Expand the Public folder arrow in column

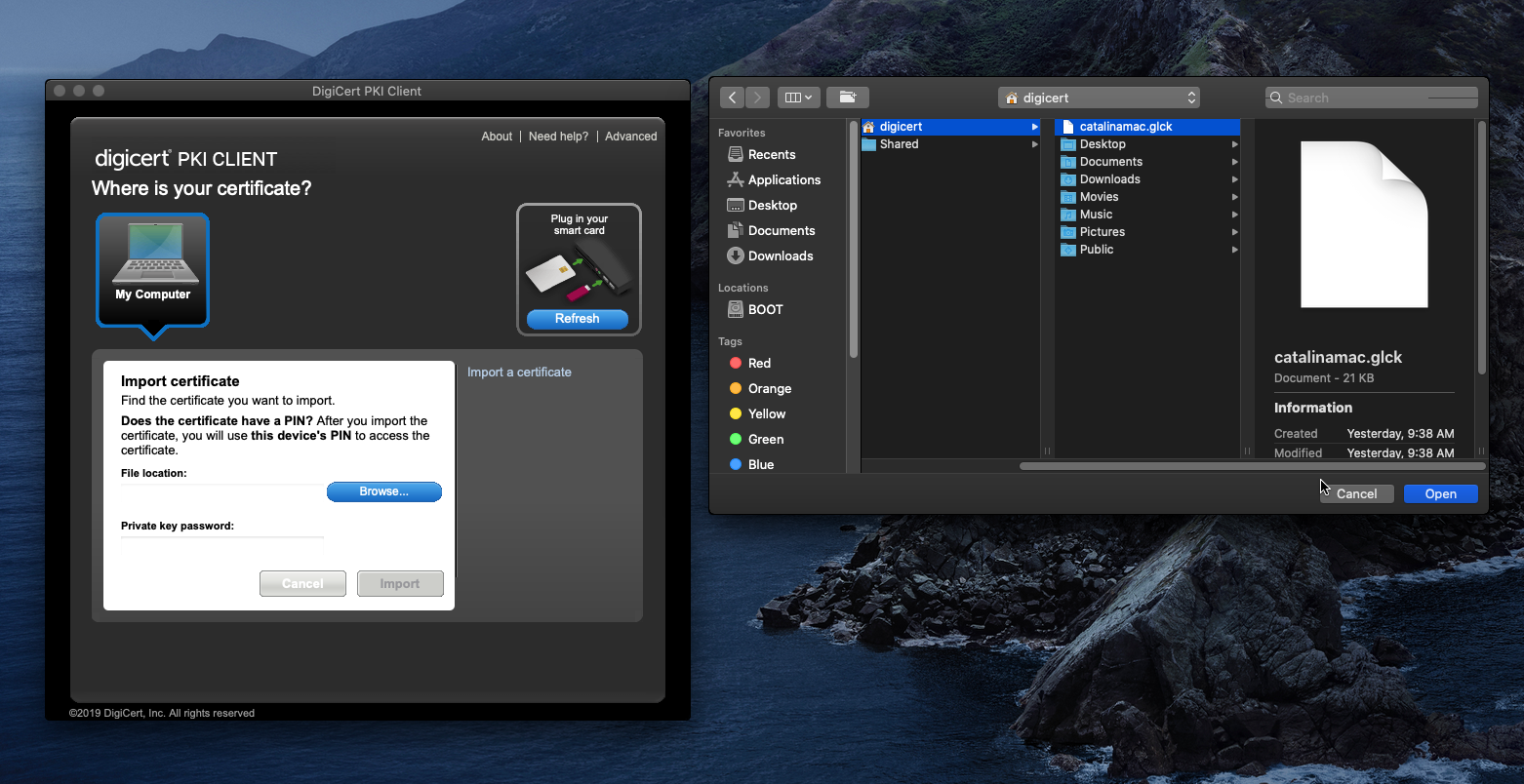[x=1234, y=250]
